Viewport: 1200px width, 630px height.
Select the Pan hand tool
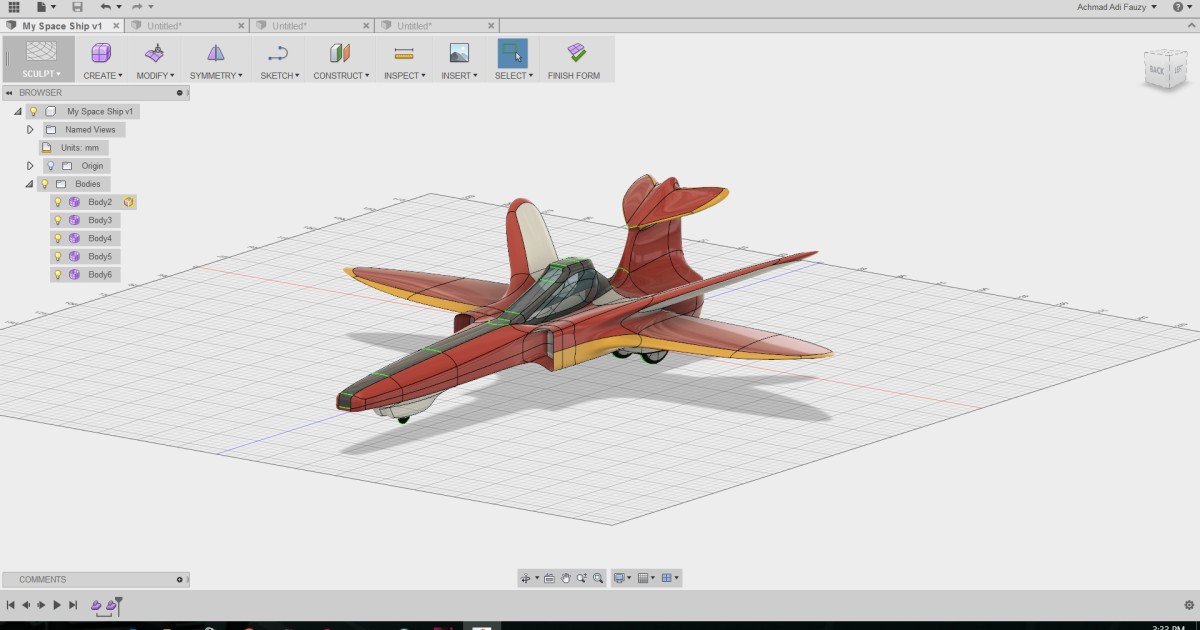point(565,578)
